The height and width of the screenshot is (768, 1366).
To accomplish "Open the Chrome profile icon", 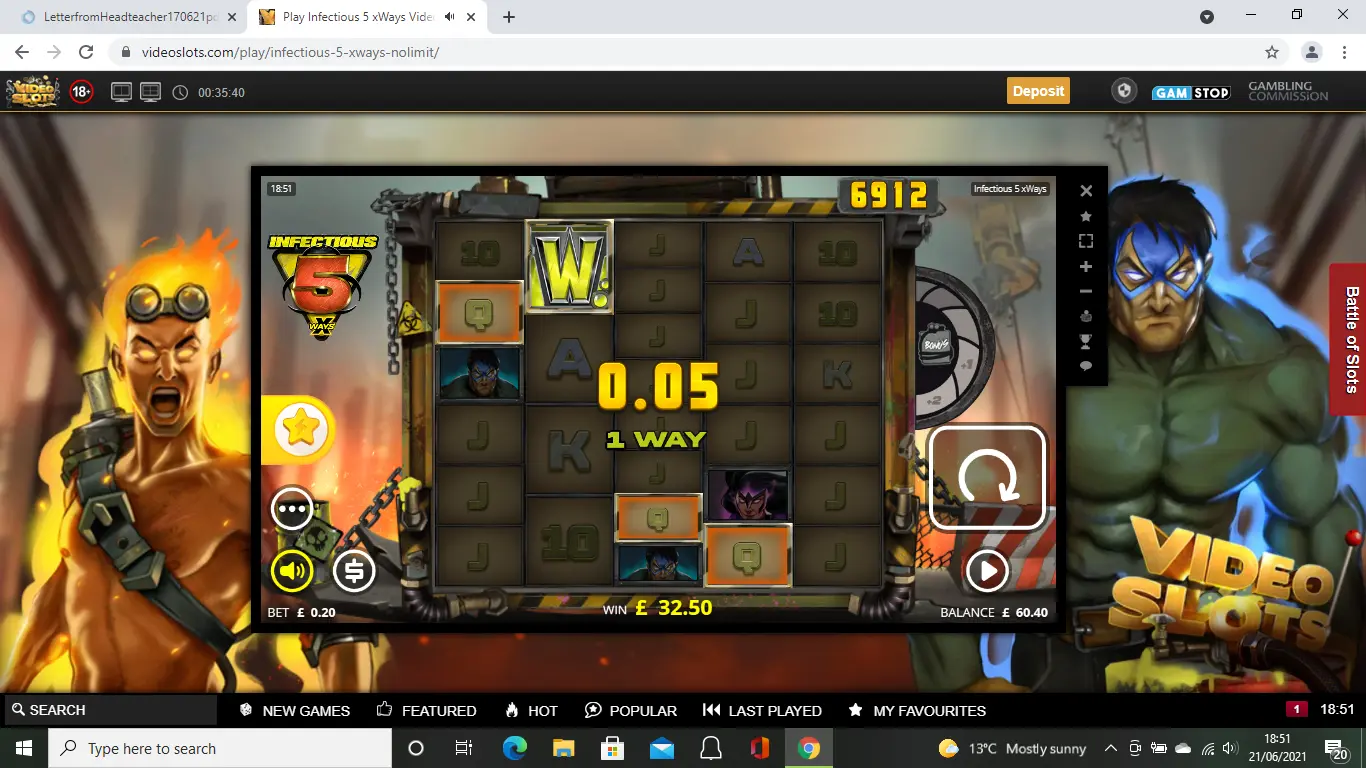I will tap(1312, 52).
